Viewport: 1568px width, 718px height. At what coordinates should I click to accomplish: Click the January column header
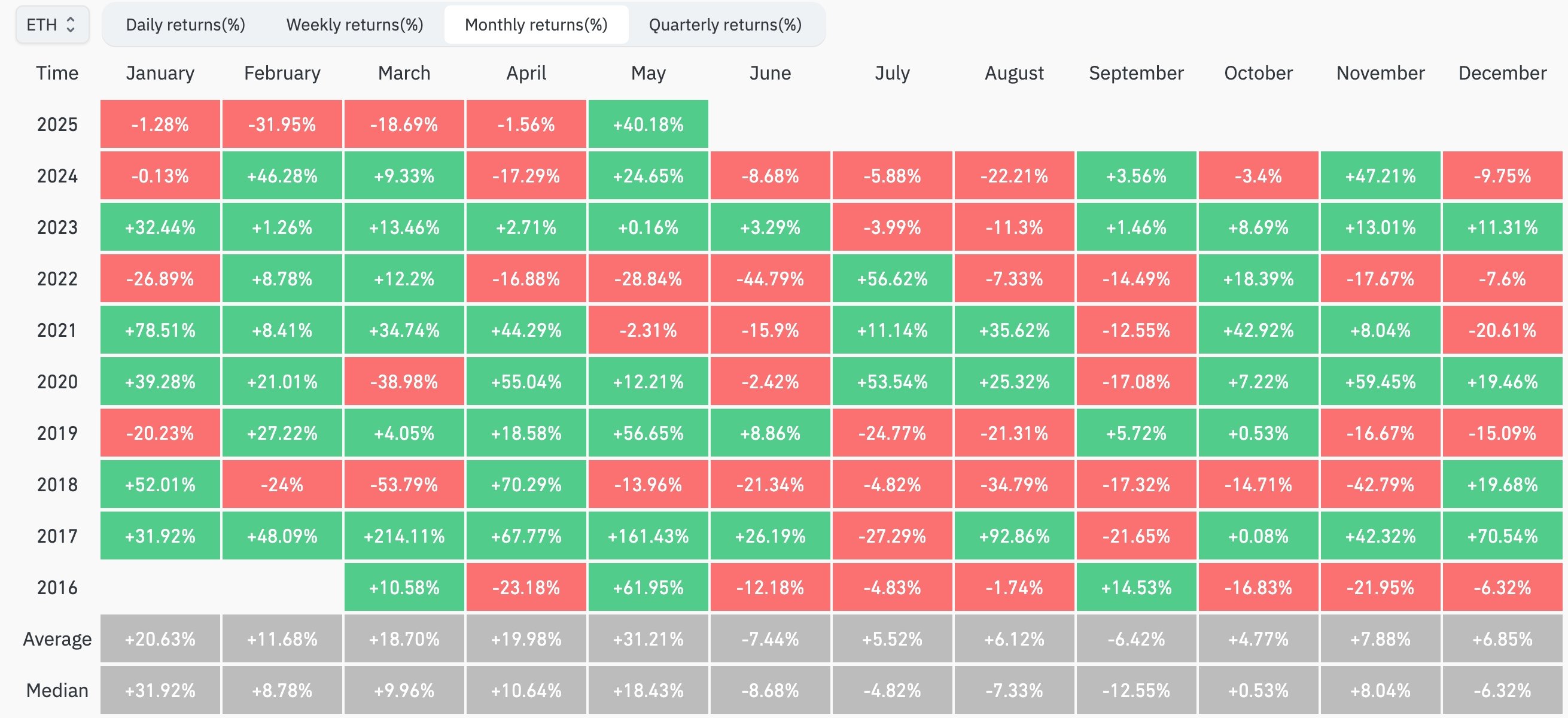160,73
